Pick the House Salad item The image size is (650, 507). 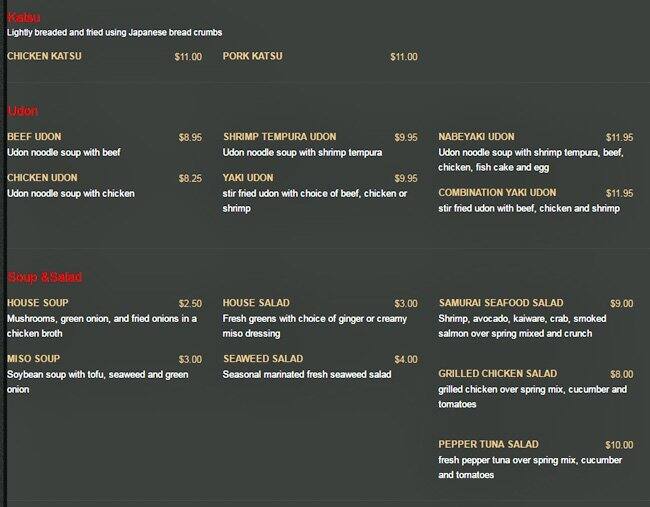click(x=256, y=303)
